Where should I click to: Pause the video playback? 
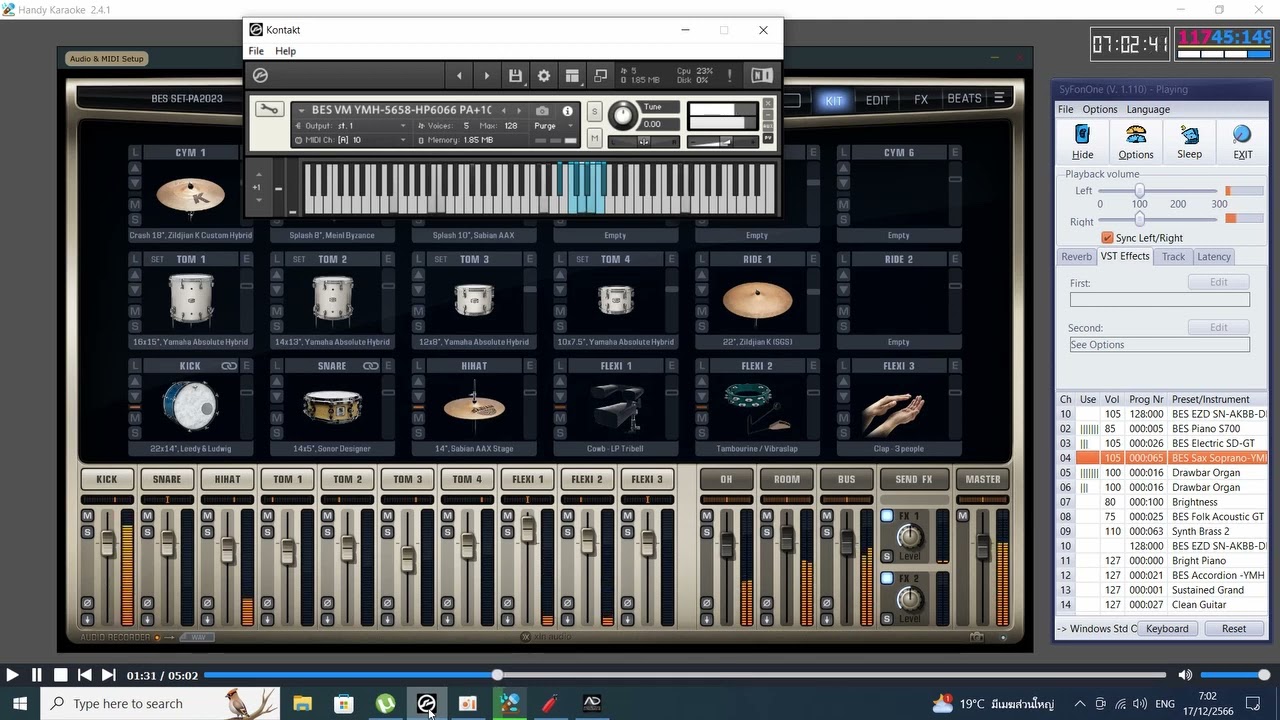pos(36,675)
